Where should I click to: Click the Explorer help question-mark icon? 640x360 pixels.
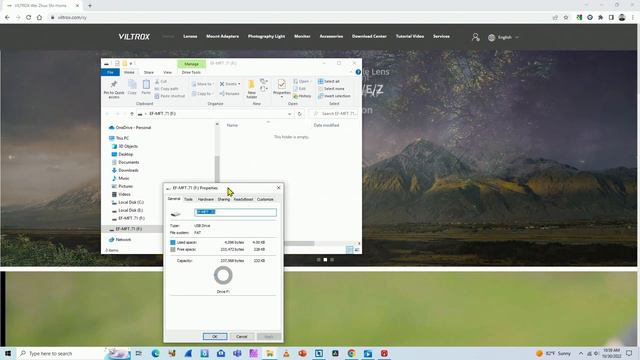point(358,72)
